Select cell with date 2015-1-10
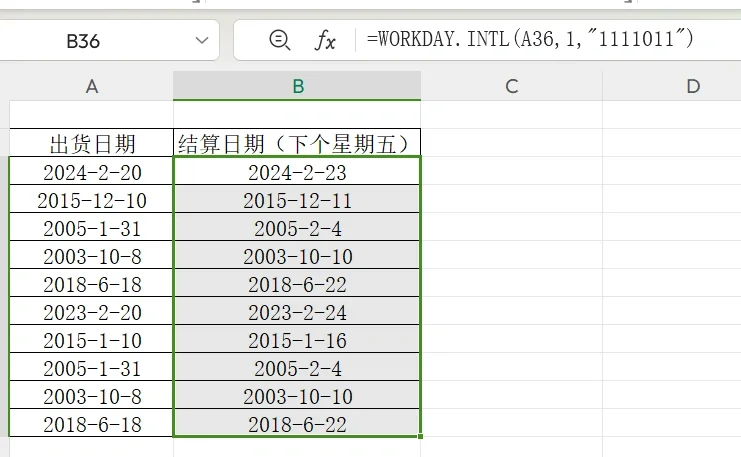The image size is (741, 457). click(x=91, y=339)
